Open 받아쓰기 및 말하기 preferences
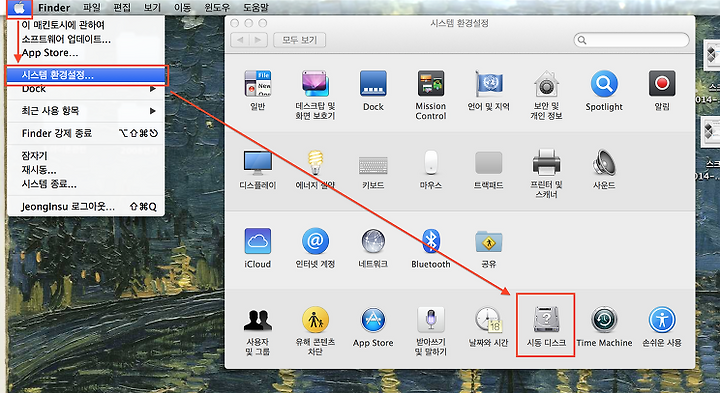The image size is (720, 393). click(431, 332)
